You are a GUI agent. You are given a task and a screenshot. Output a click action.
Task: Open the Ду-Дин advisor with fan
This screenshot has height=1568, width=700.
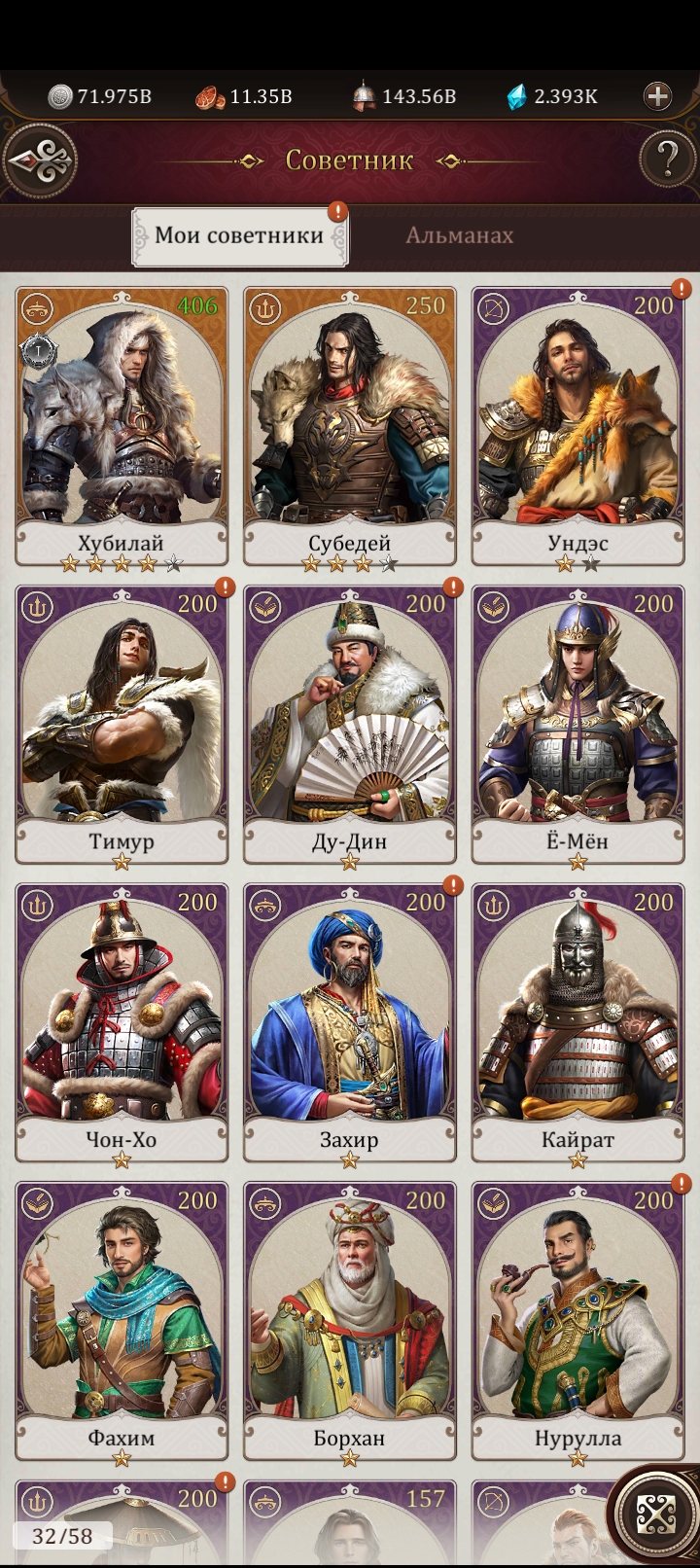click(x=349, y=726)
